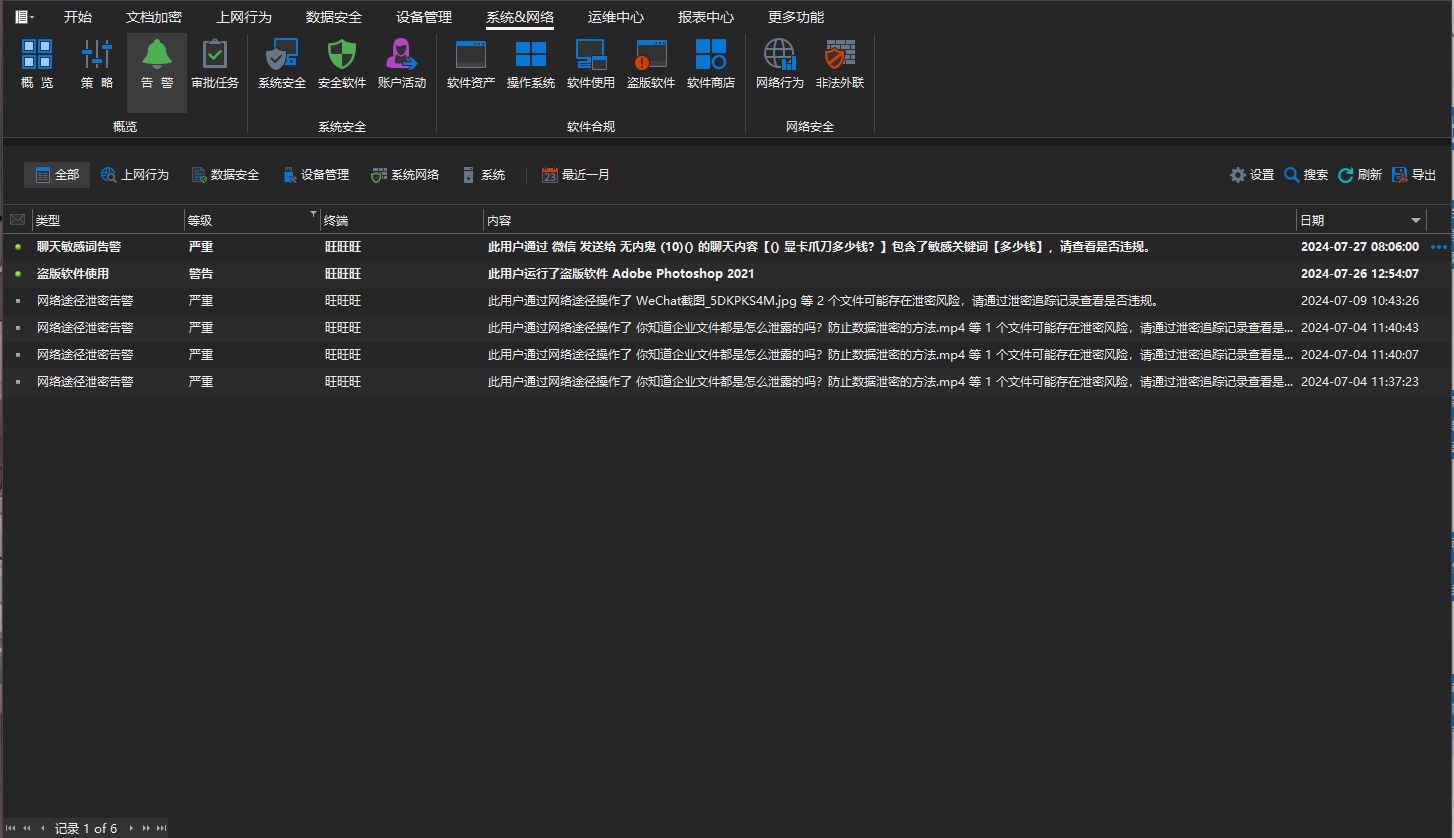Select the 盗版软件使用 alert row
Image resolution: width=1454 pixels, height=838 pixels.
[726, 274]
